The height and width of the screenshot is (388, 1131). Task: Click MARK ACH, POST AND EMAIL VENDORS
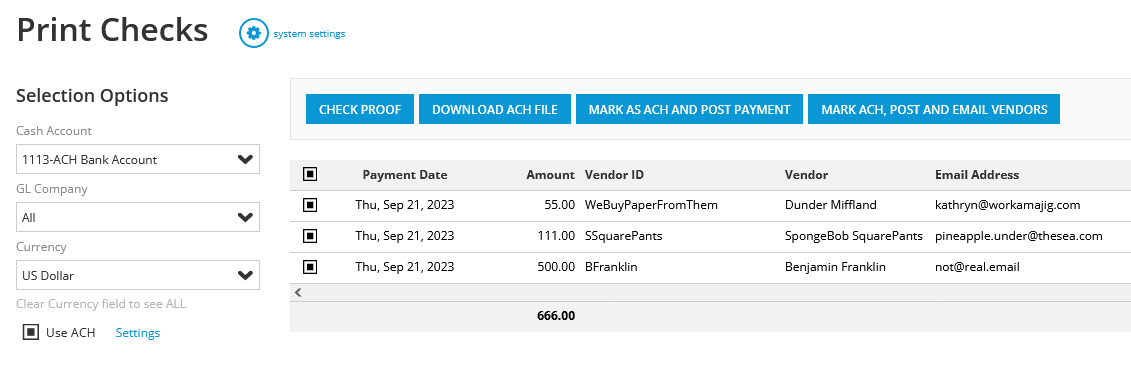click(934, 110)
